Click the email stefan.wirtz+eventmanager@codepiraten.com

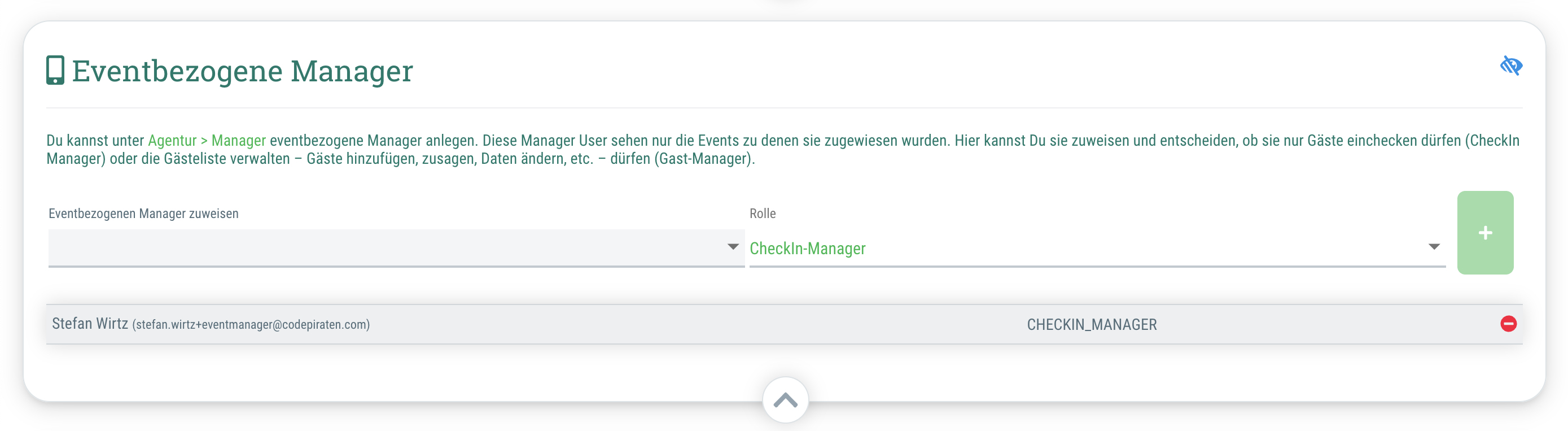[251, 324]
